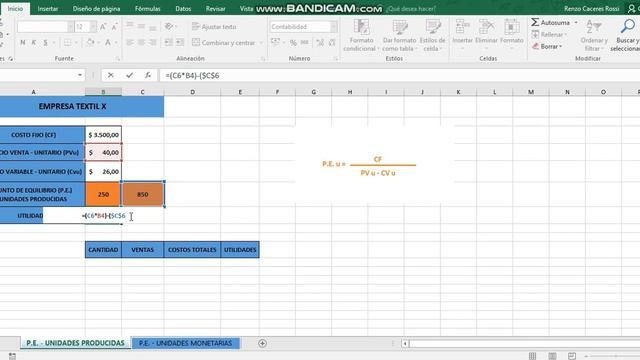Toggle underline S formatting

[x=45, y=42]
